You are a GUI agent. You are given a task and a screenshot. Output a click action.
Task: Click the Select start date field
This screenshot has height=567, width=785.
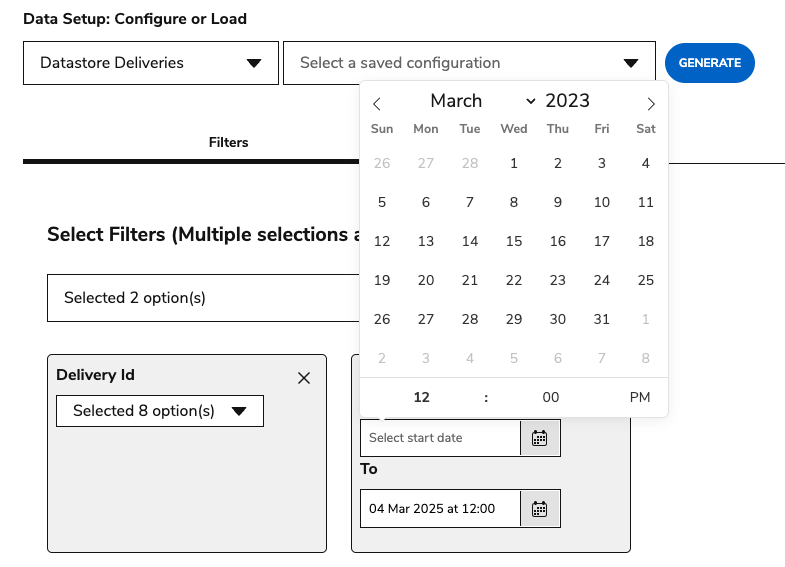(x=440, y=438)
